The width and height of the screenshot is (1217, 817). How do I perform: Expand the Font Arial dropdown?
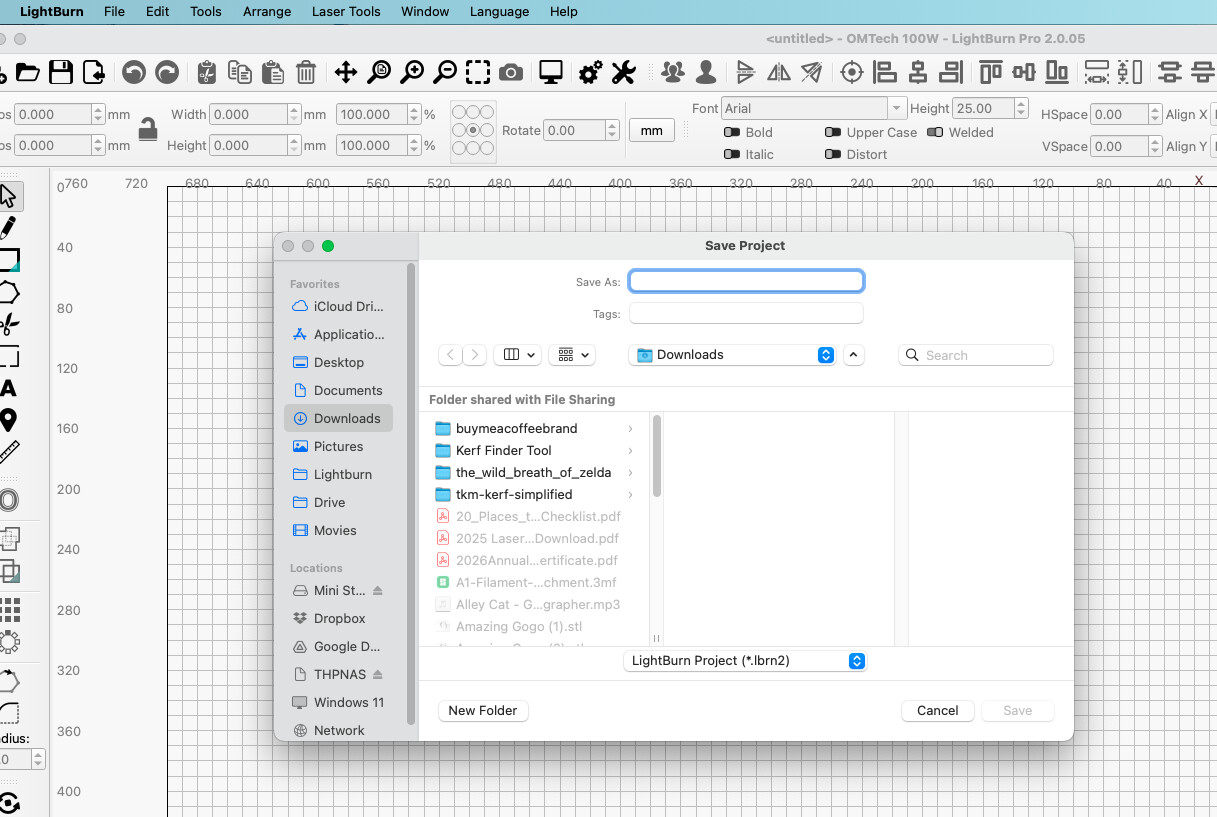[x=896, y=108]
